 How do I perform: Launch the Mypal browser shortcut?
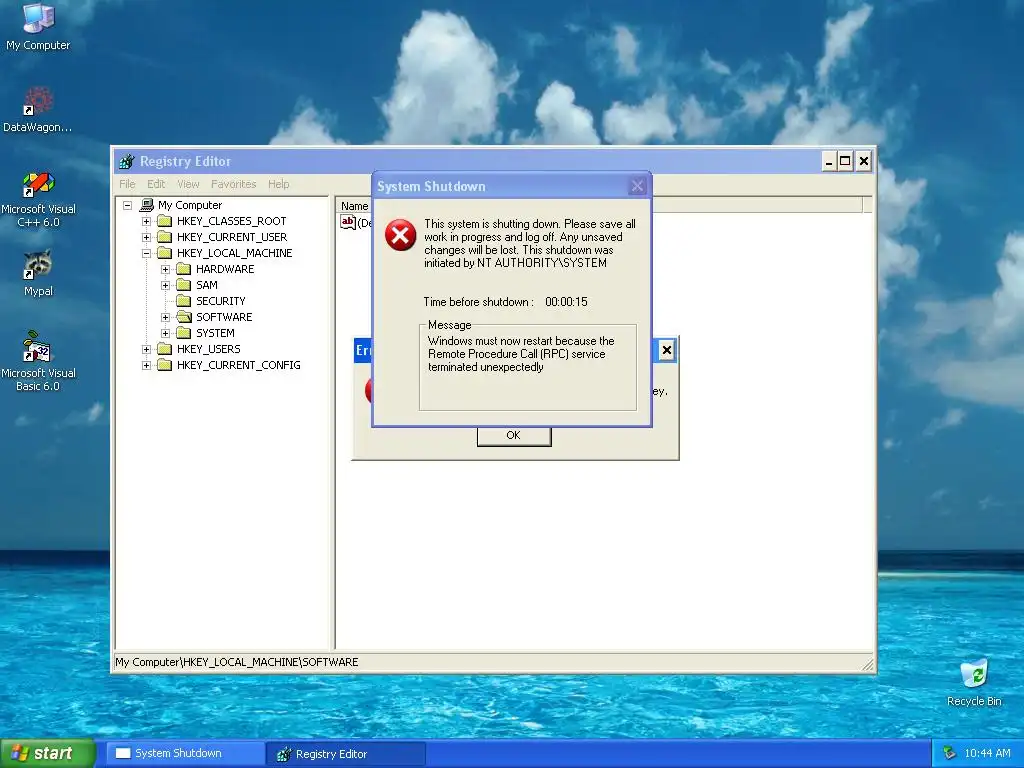pos(38,273)
